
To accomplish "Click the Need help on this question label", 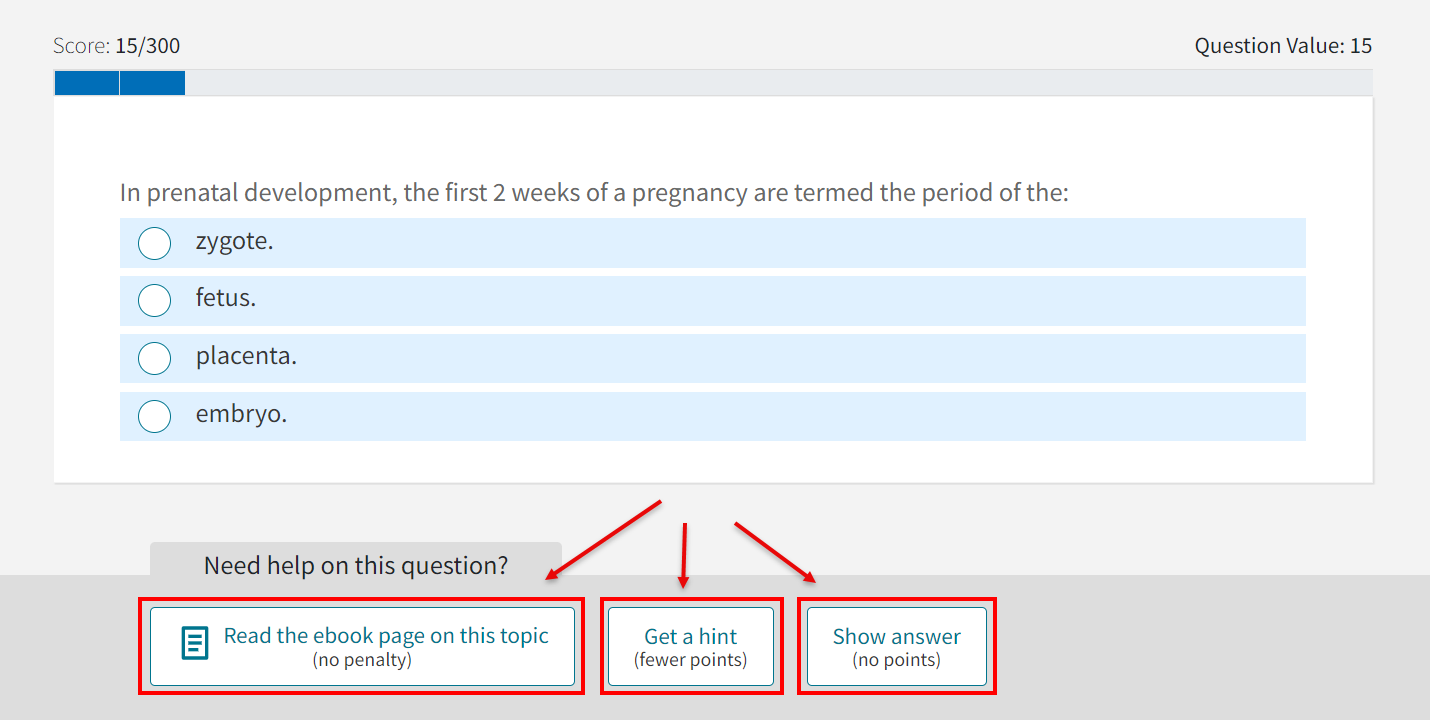I will point(355,565).
